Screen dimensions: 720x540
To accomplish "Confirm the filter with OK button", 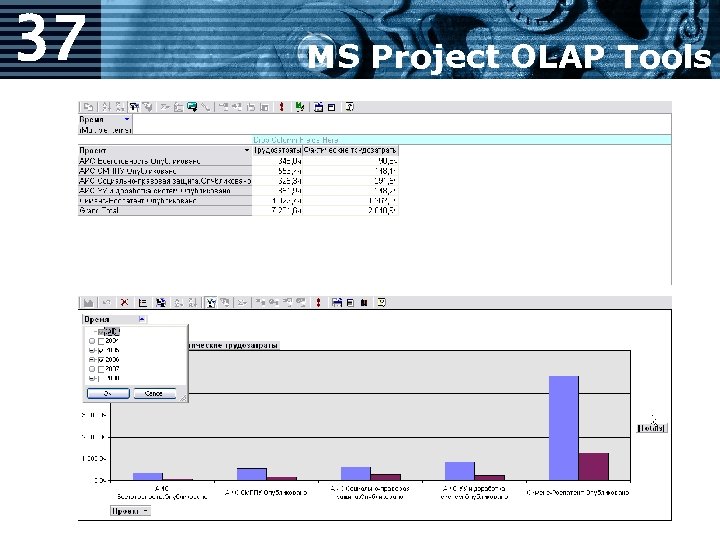I will point(108,394).
